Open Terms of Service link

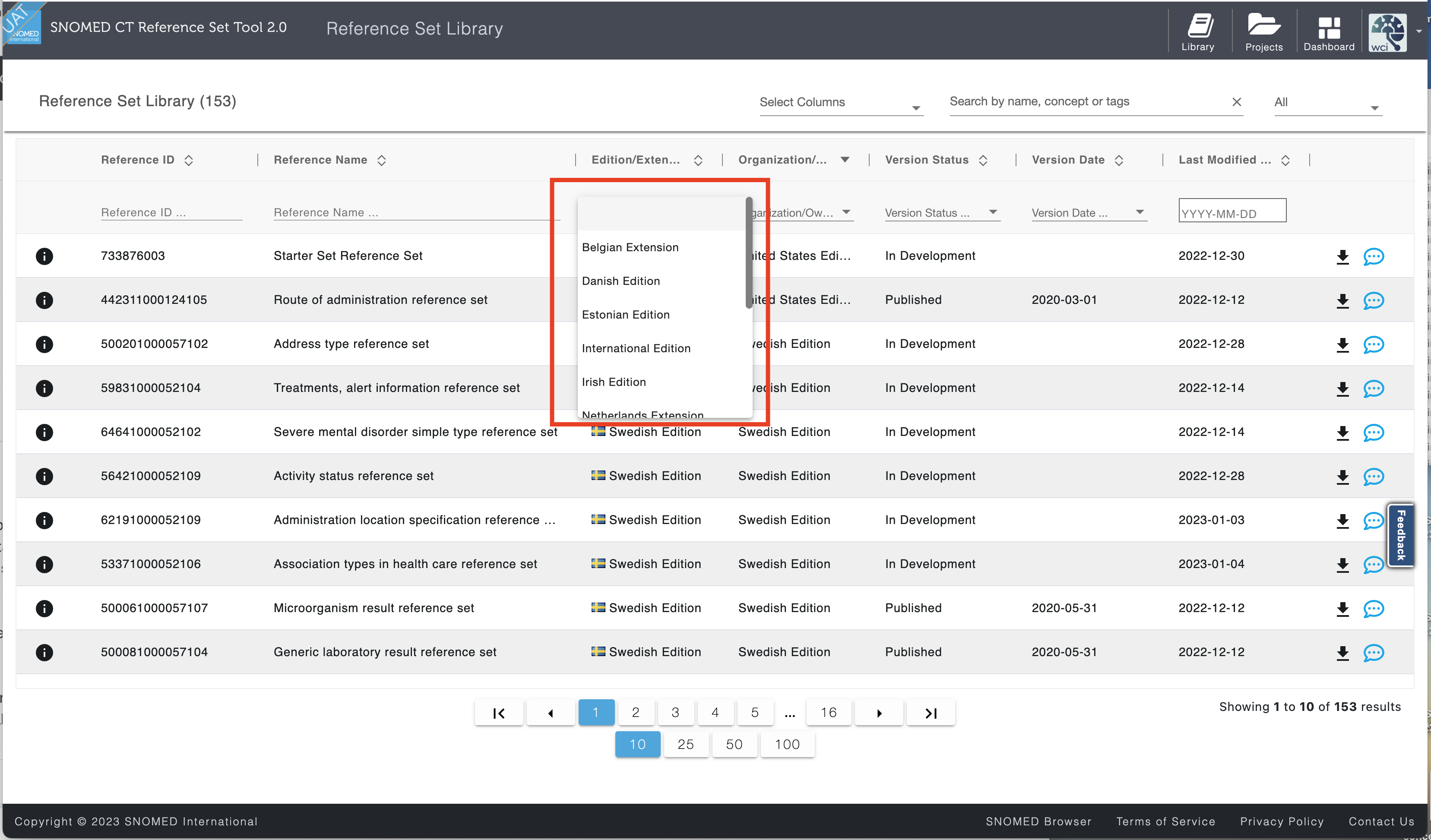[x=1165, y=821]
